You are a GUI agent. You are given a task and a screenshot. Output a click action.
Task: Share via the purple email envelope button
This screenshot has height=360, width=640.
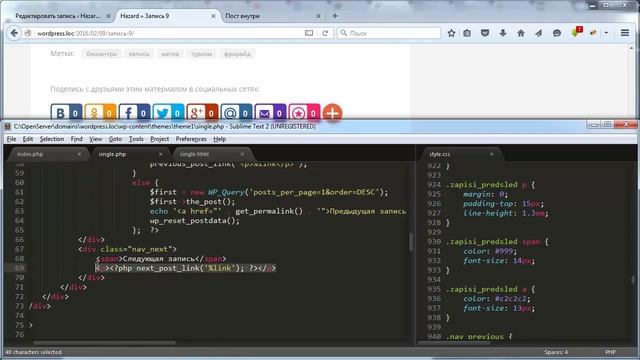270,112
